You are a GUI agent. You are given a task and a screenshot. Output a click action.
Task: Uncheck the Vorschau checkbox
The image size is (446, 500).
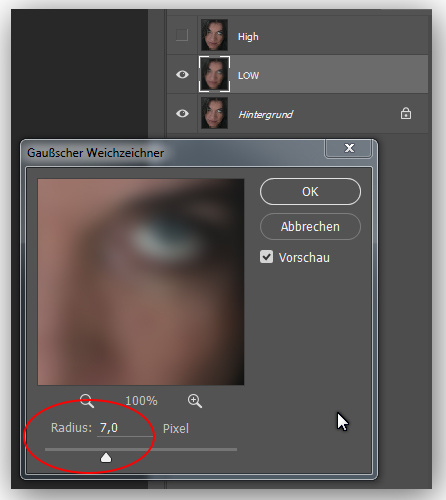point(266,257)
